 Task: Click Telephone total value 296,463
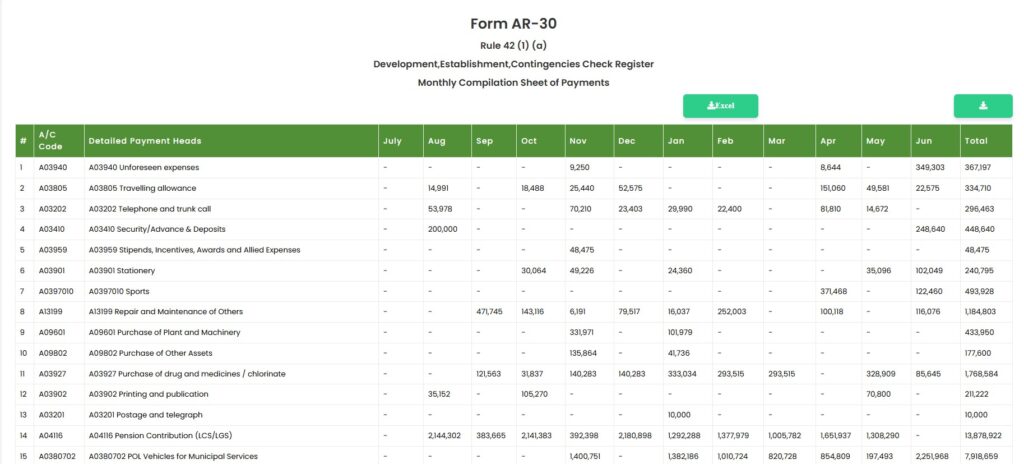tap(979, 209)
